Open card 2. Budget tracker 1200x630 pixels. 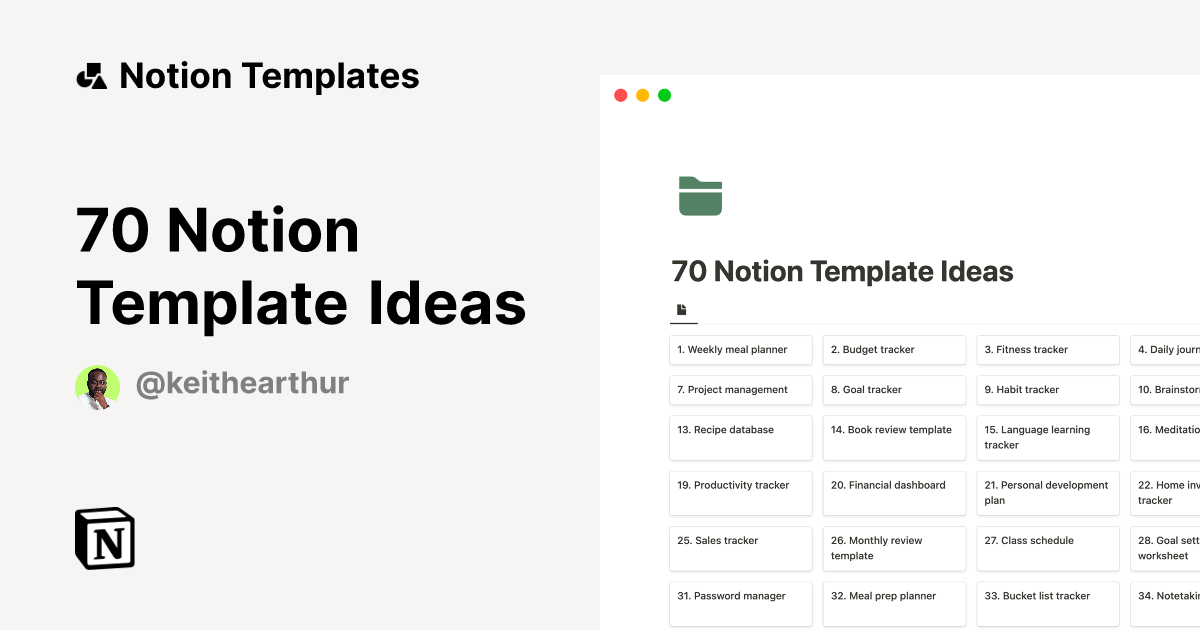tap(895, 350)
